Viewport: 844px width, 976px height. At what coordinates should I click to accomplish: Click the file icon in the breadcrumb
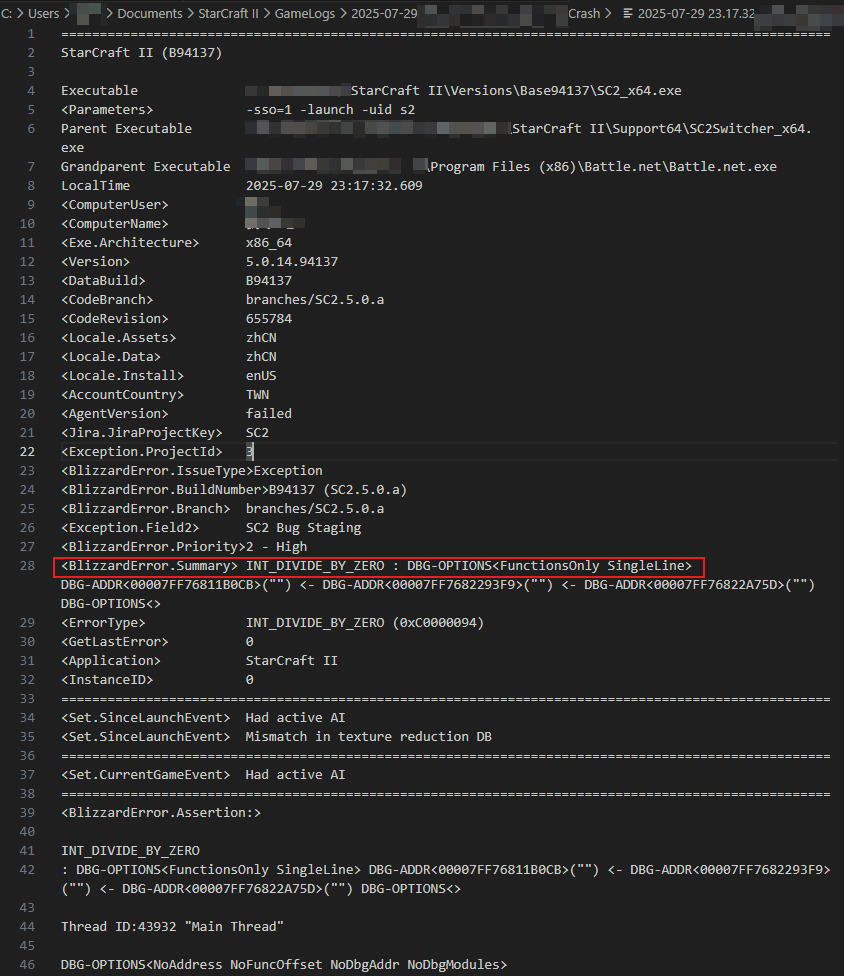628,14
